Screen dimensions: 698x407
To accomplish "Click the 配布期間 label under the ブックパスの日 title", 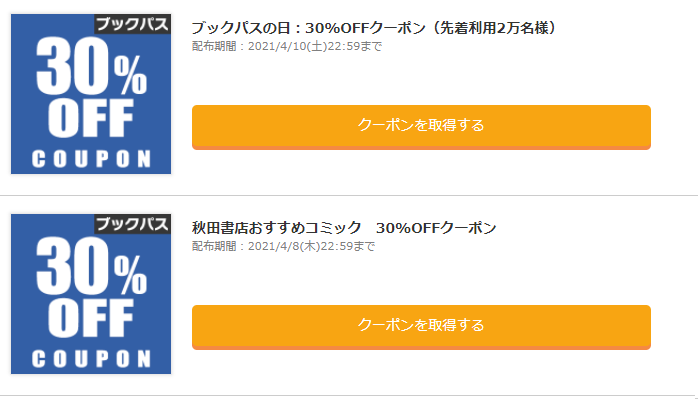I will (x=214, y=46).
